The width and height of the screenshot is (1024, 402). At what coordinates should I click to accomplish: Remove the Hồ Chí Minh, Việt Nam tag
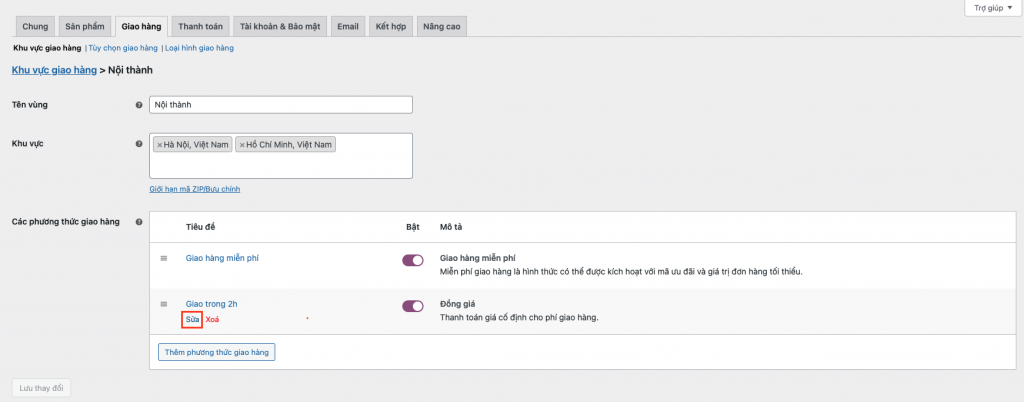point(242,145)
